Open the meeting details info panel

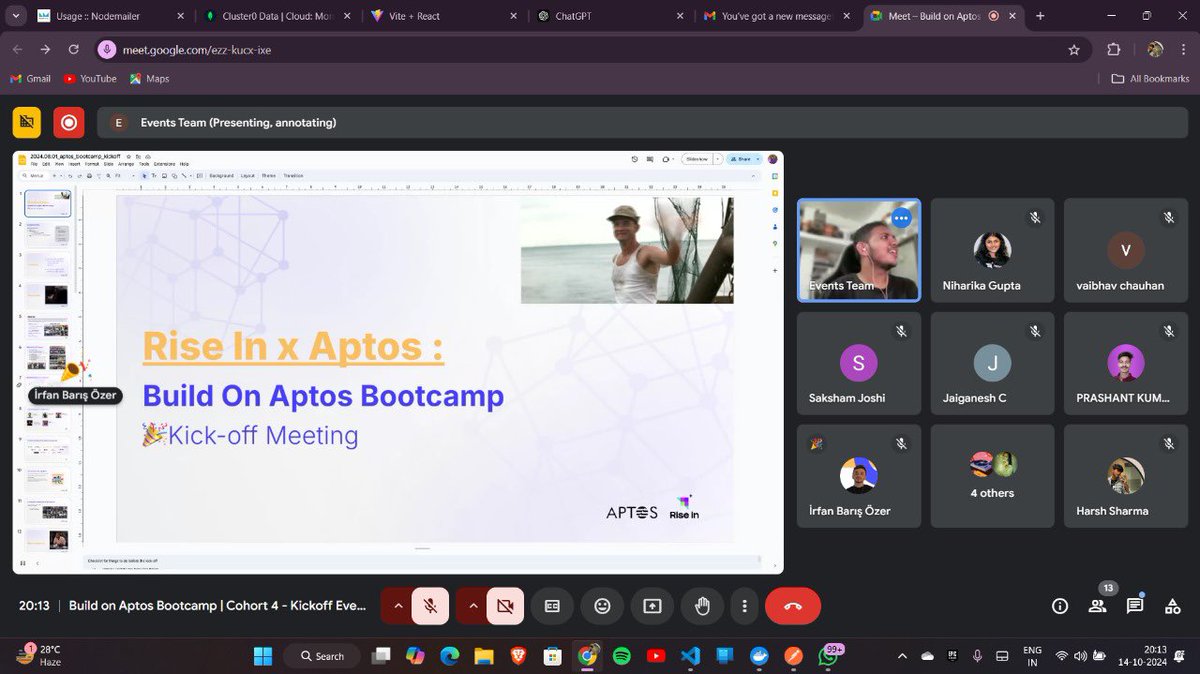pos(1059,605)
